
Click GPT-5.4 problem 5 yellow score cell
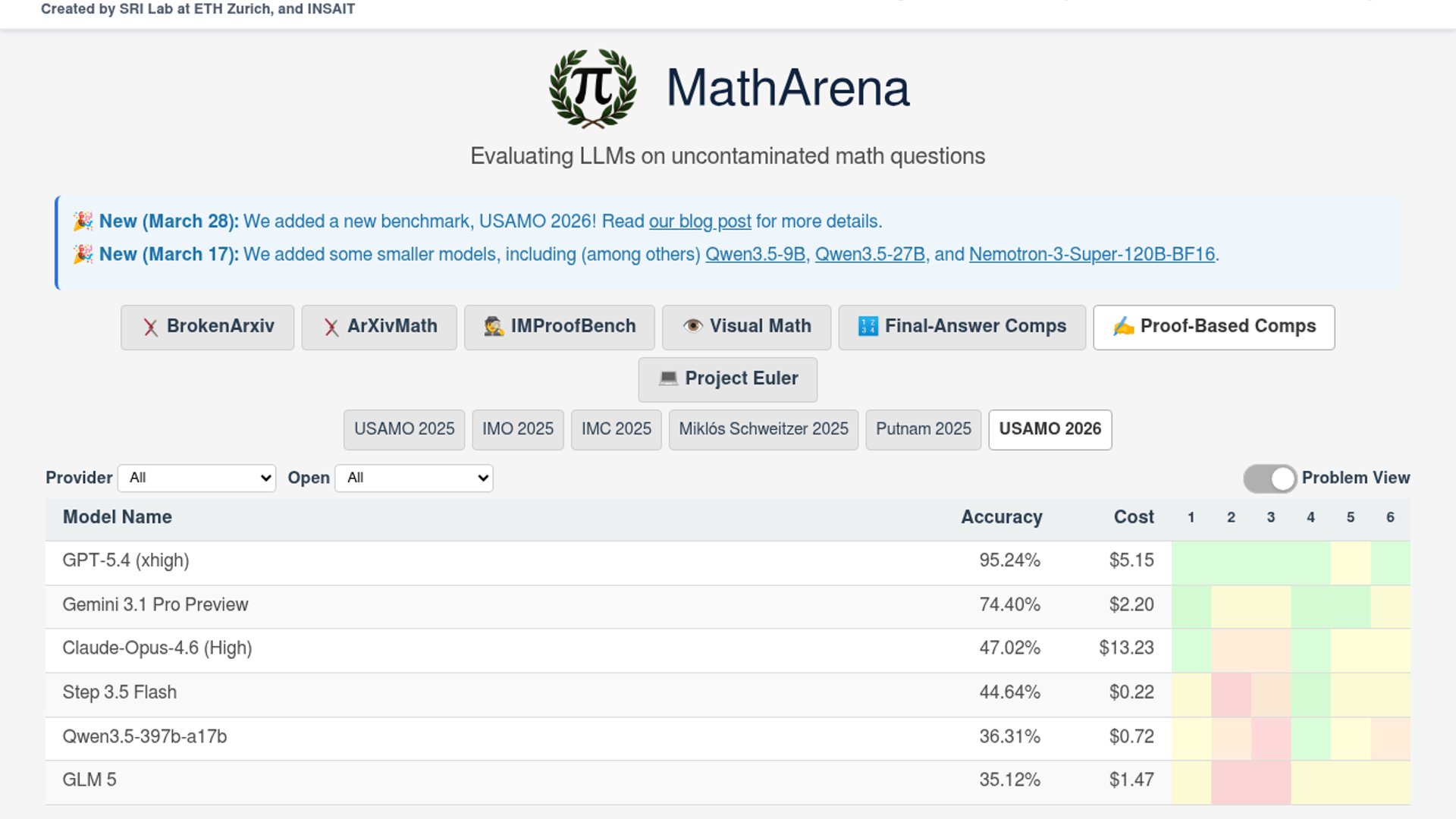click(x=1350, y=562)
